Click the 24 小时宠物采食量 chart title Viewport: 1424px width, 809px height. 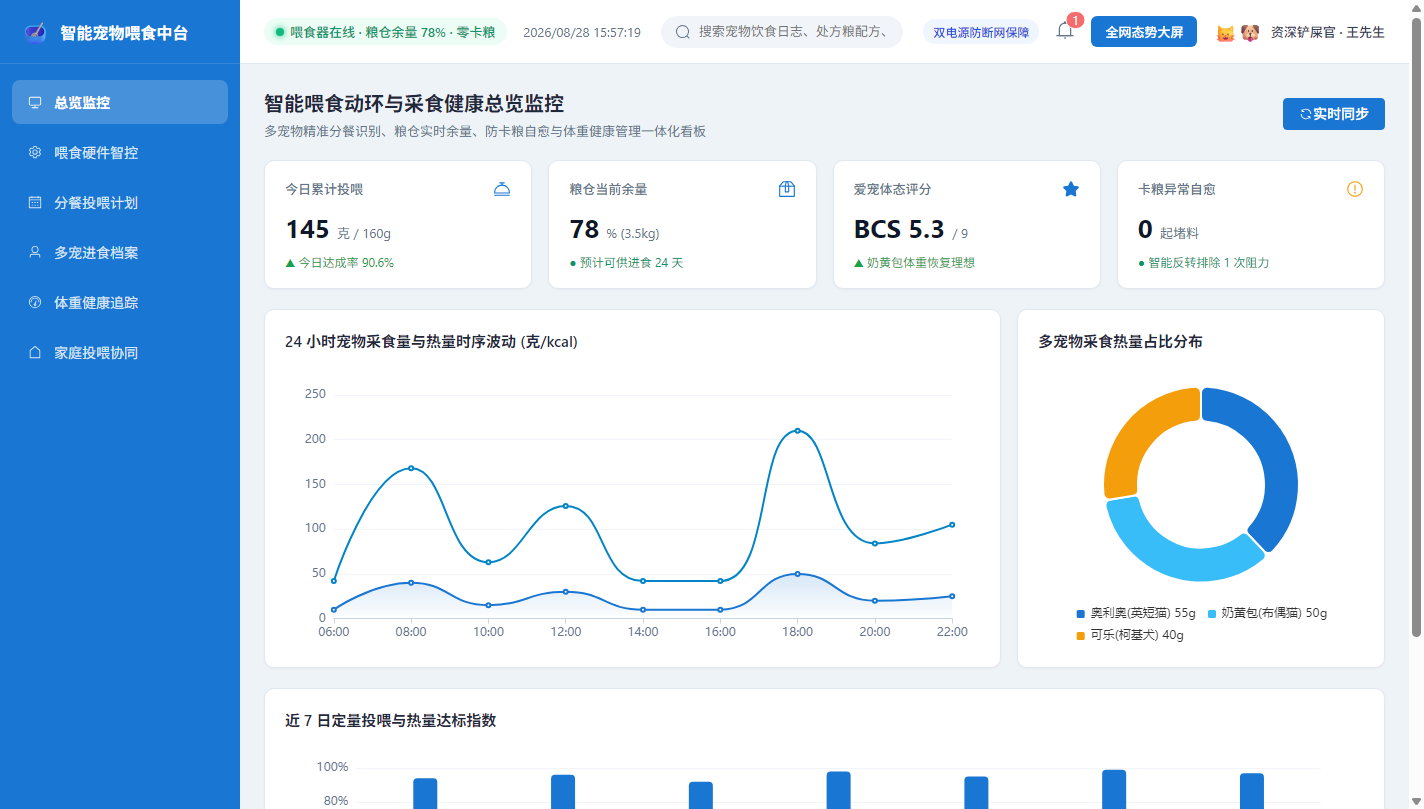431,341
